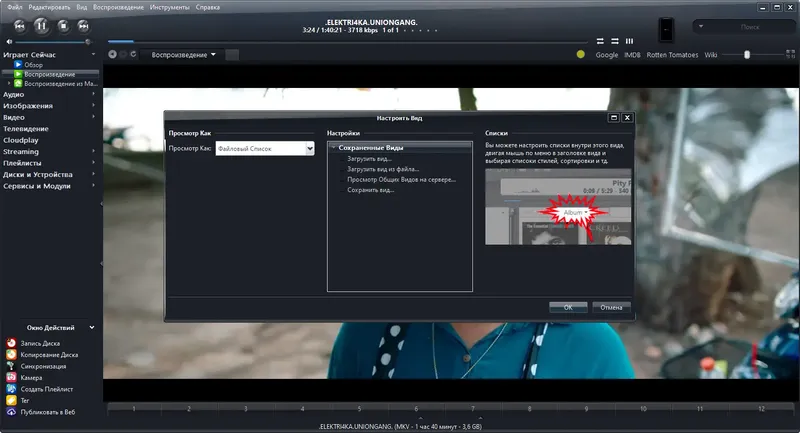Select Загрузить вид из файла... option
800x433 pixels.
(x=383, y=169)
